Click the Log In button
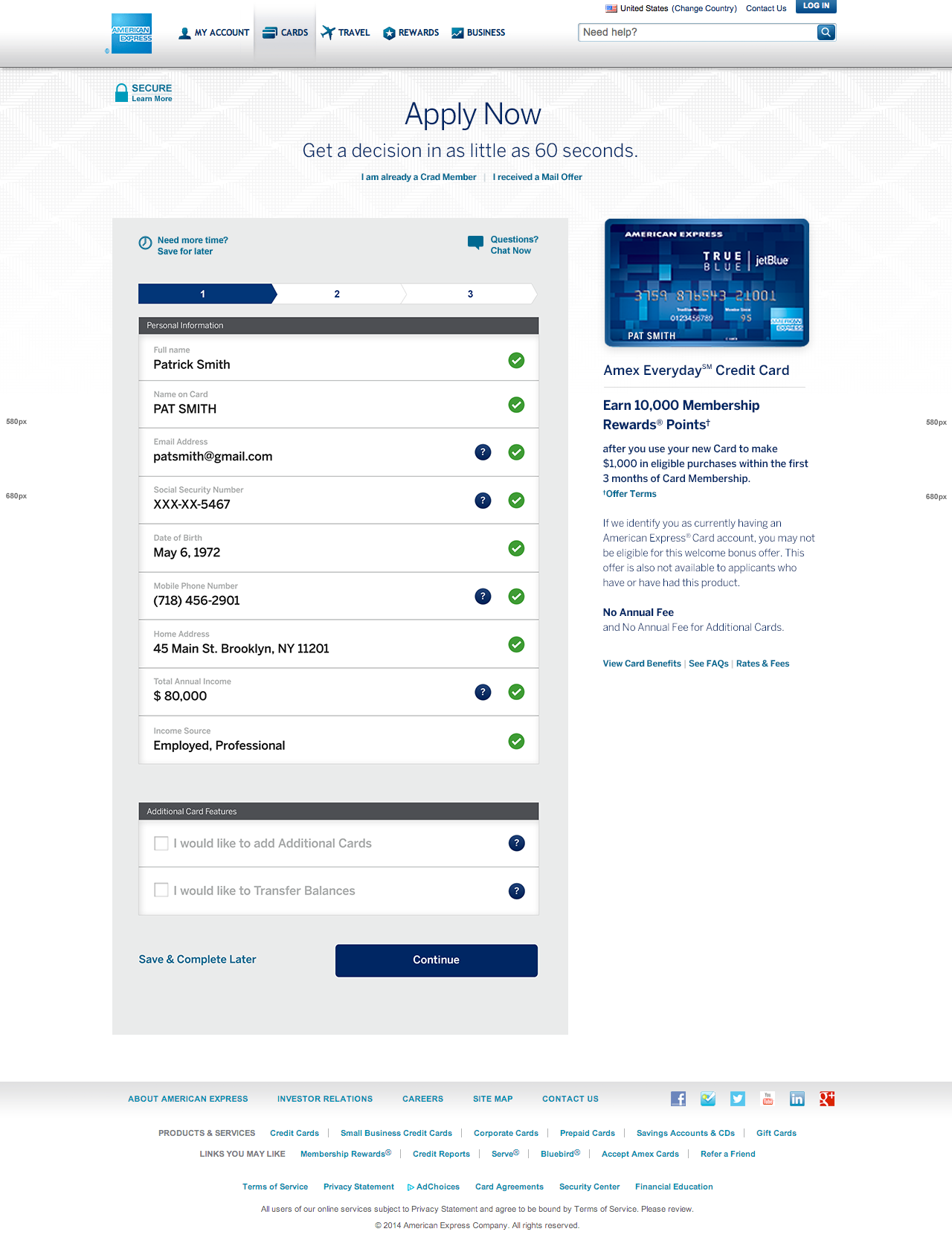This screenshot has height=1249, width=952. (816, 6)
